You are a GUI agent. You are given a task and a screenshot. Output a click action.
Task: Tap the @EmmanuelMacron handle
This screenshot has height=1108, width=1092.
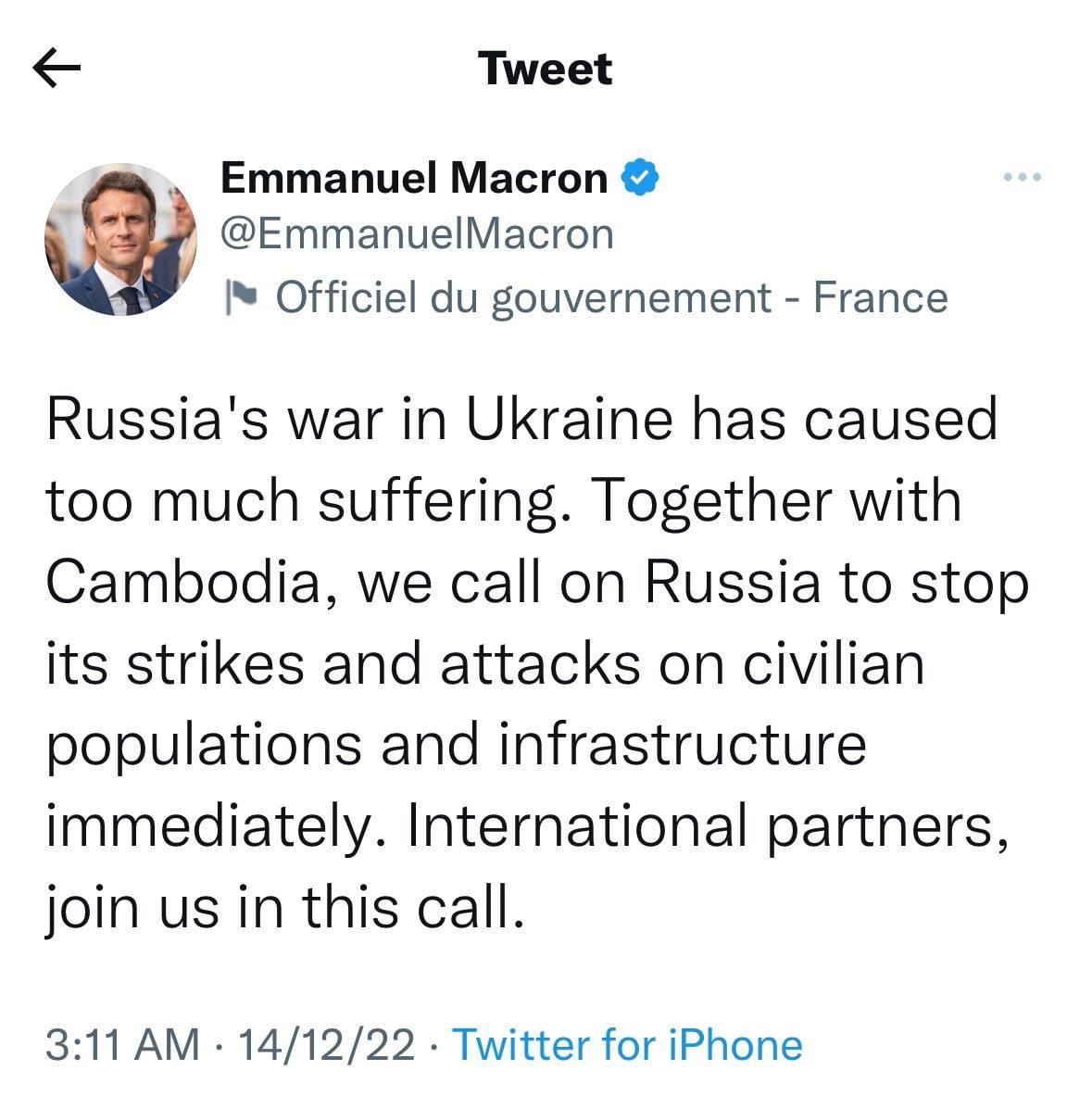click(417, 233)
